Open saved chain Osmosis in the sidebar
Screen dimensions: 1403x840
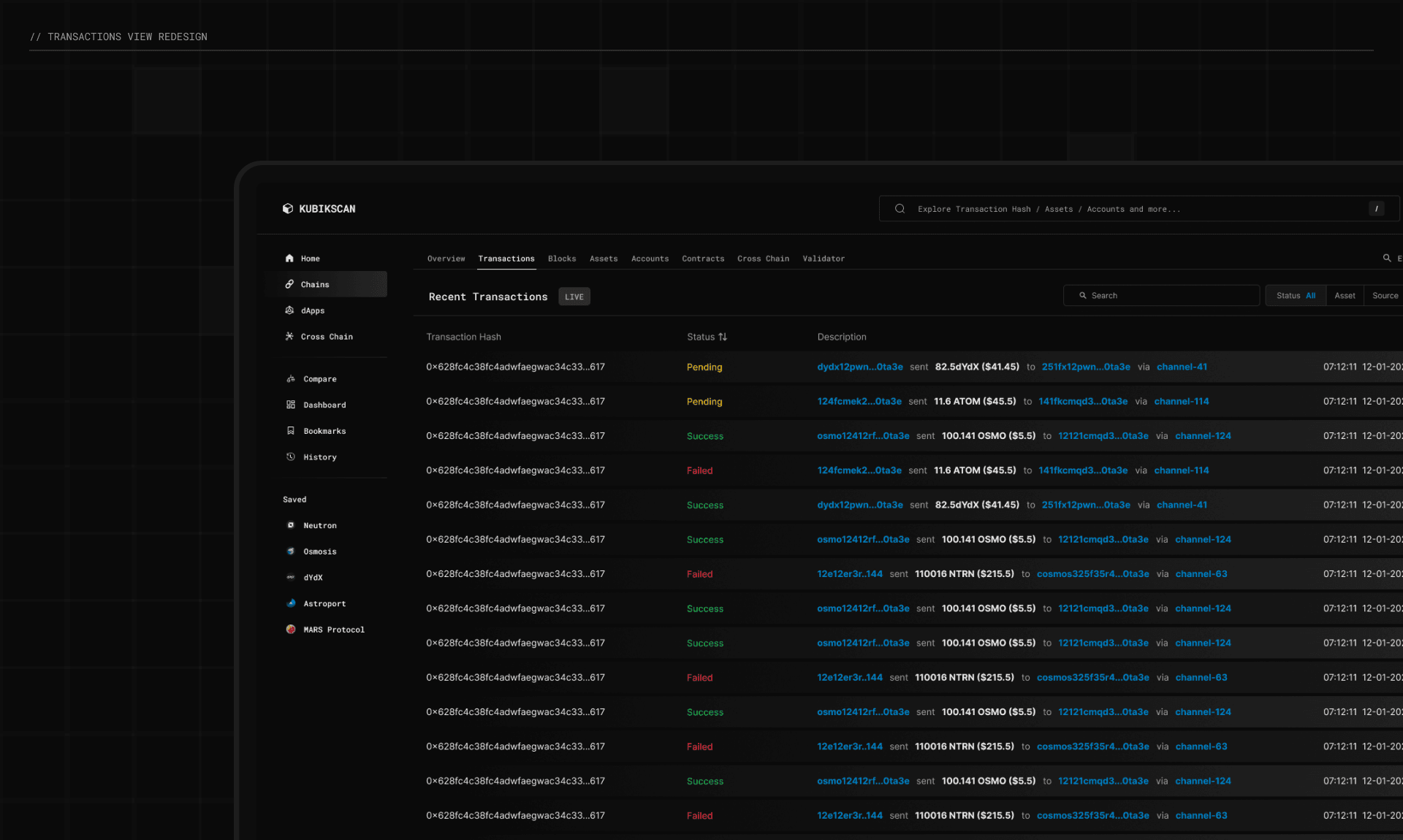[319, 551]
